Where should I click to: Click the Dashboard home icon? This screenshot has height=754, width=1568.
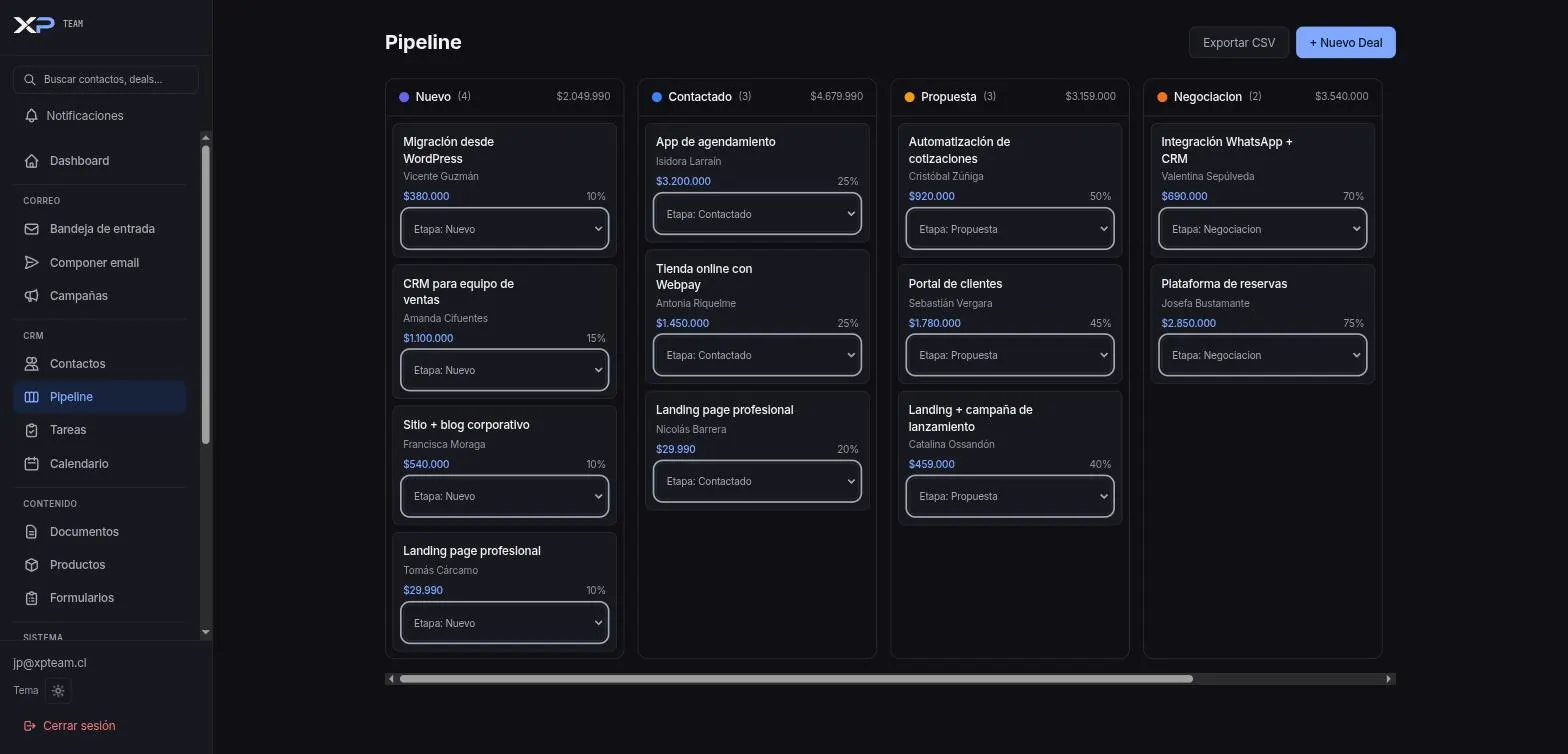tap(32, 161)
